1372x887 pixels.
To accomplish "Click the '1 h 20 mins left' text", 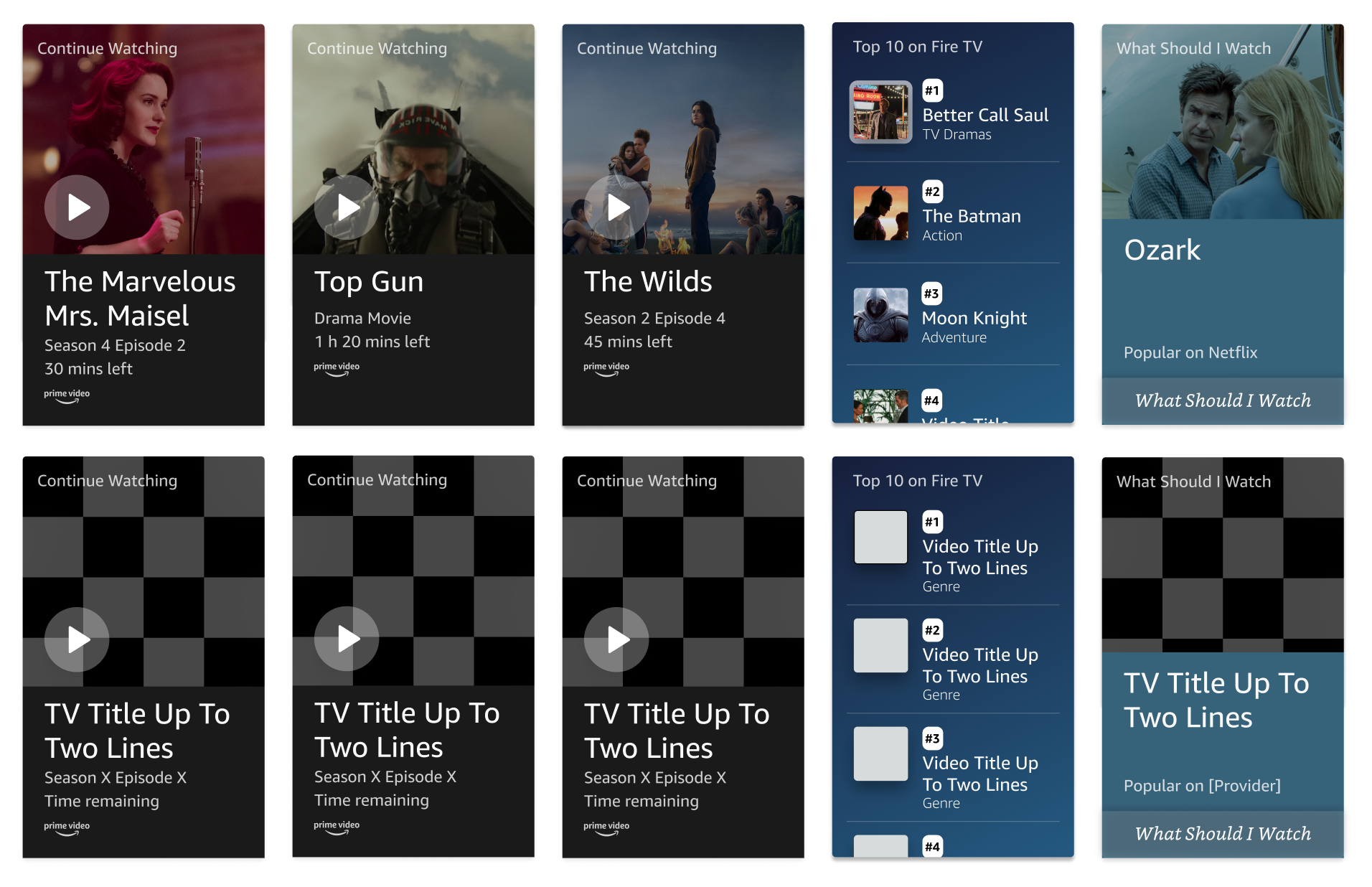I will click(x=372, y=342).
